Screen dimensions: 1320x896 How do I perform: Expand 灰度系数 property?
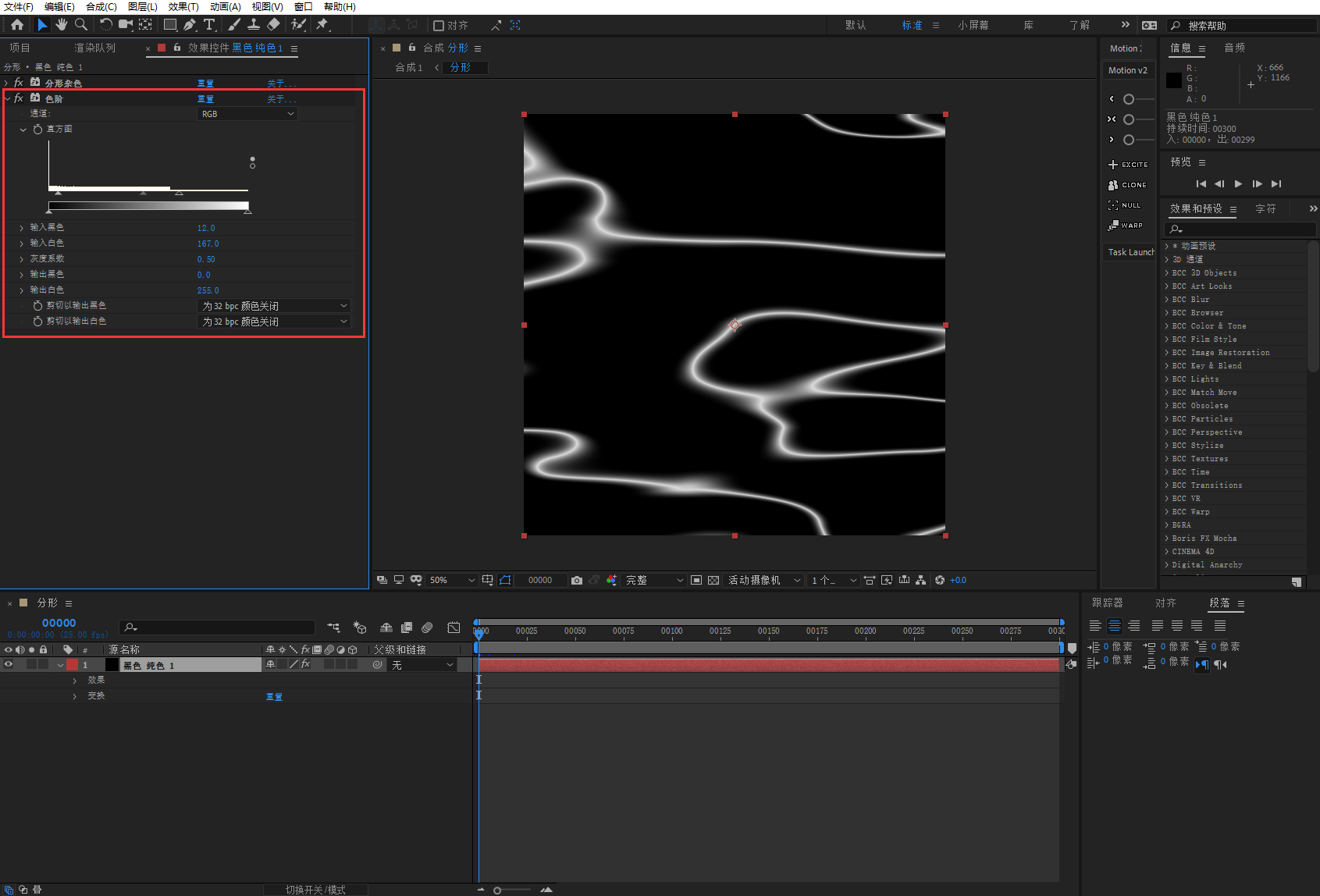[x=22, y=259]
